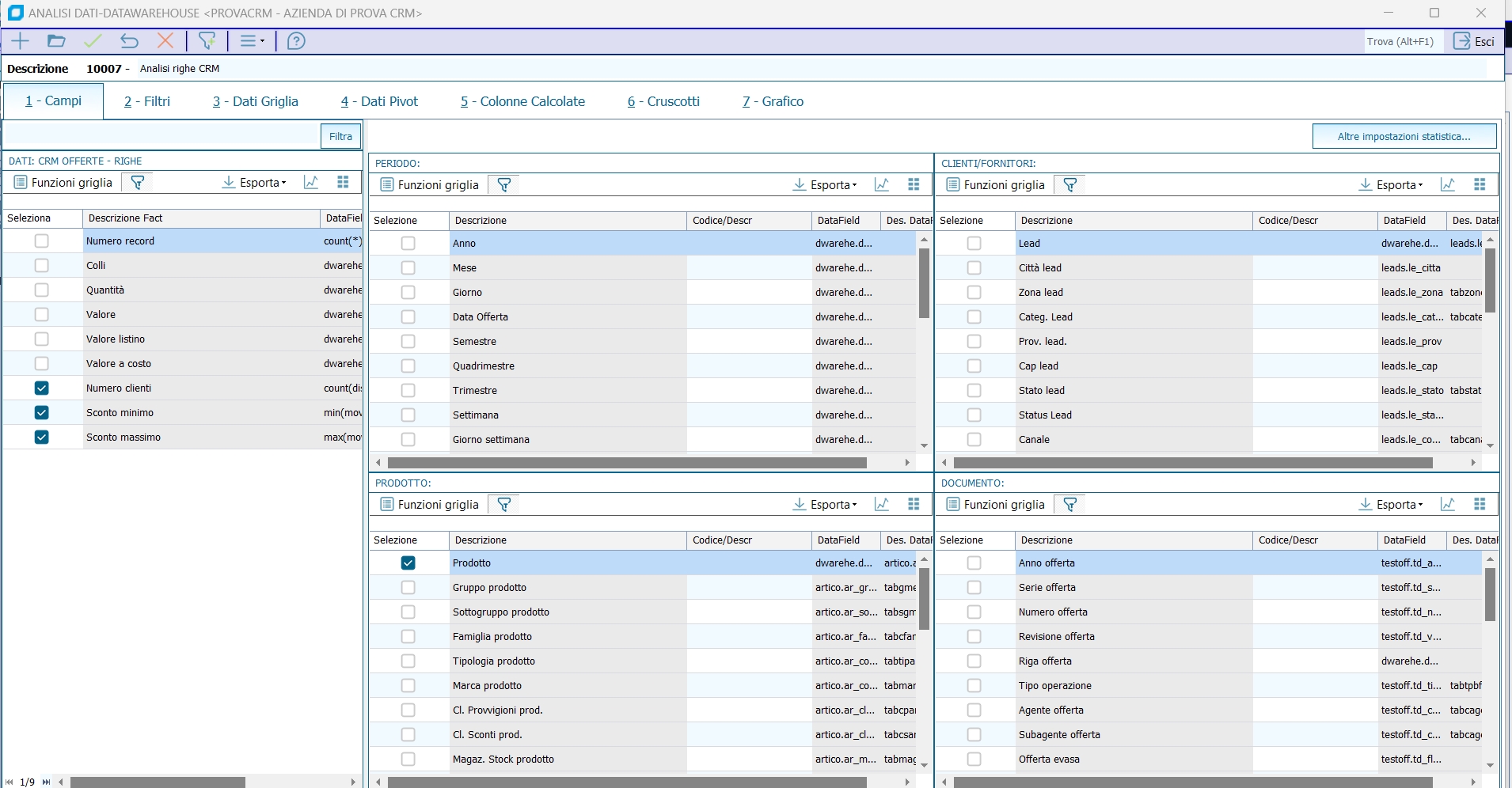Image resolution: width=1512 pixels, height=788 pixels.
Task: Click the New record plus icon
Action: pyautogui.click(x=20, y=41)
